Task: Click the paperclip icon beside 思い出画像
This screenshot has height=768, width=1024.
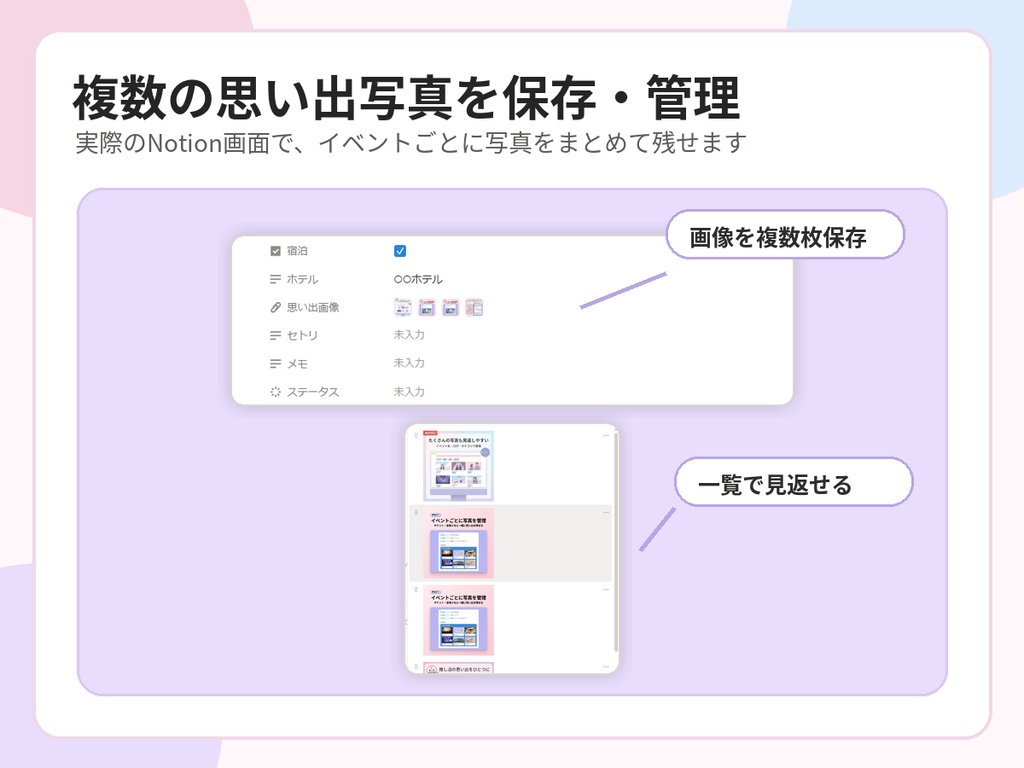Action: (x=276, y=308)
